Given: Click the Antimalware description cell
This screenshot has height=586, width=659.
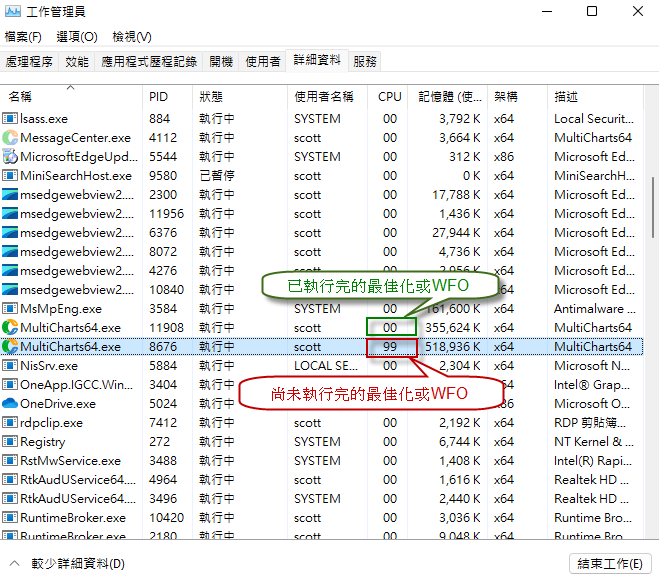Looking at the screenshot, I should [x=595, y=309].
